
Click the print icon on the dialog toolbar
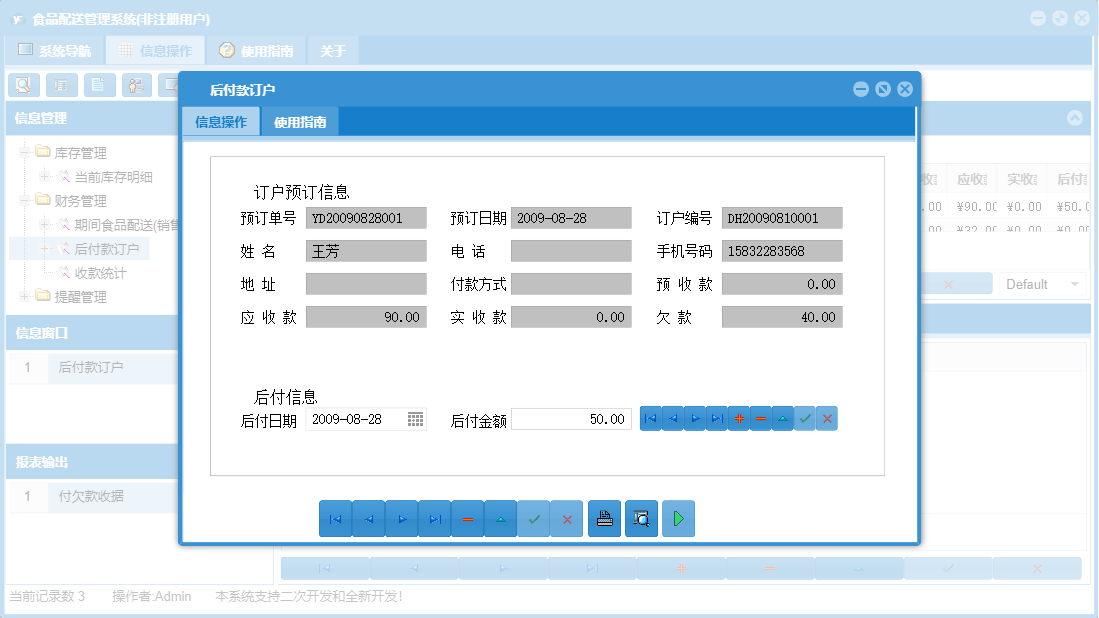(x=604, y=518)
